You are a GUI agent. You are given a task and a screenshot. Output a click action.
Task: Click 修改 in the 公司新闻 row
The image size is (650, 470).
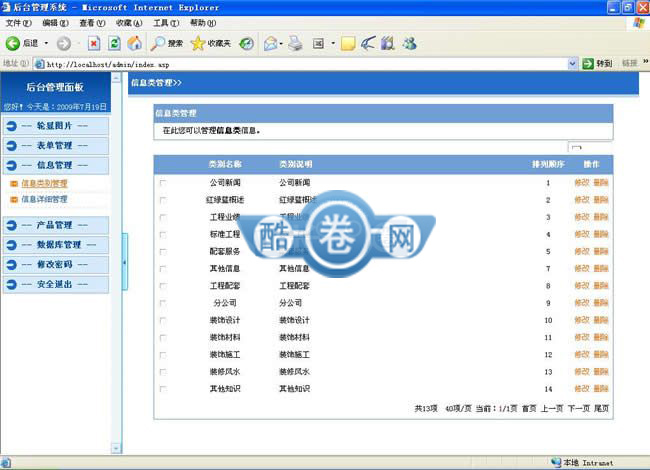582,182
